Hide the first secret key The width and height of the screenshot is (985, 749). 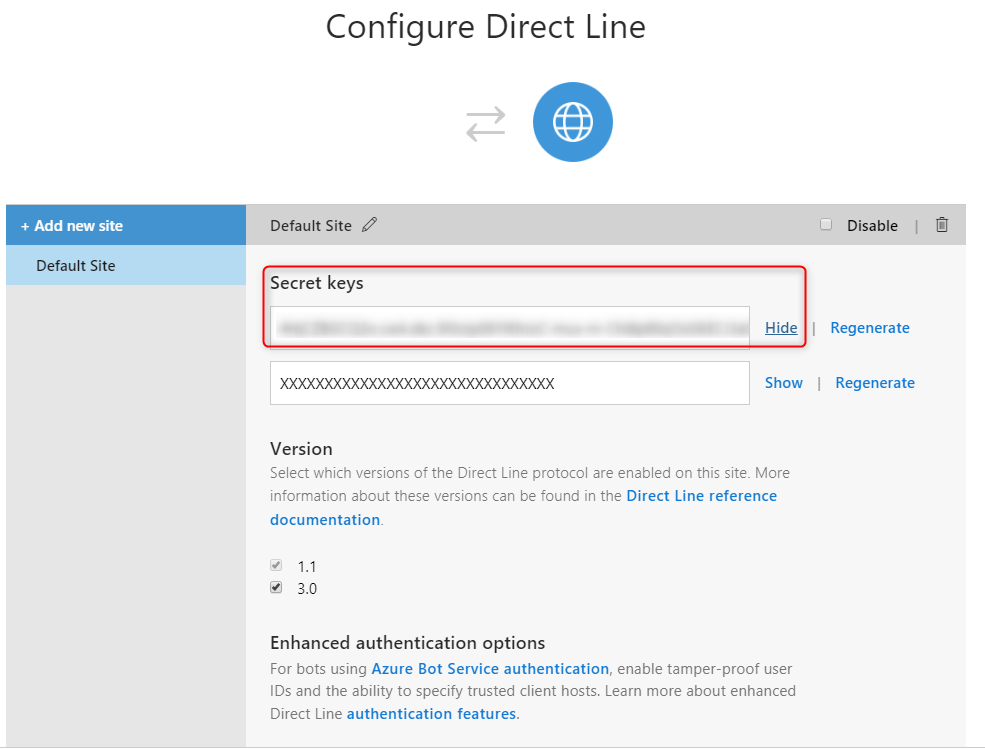pos(781,328)
